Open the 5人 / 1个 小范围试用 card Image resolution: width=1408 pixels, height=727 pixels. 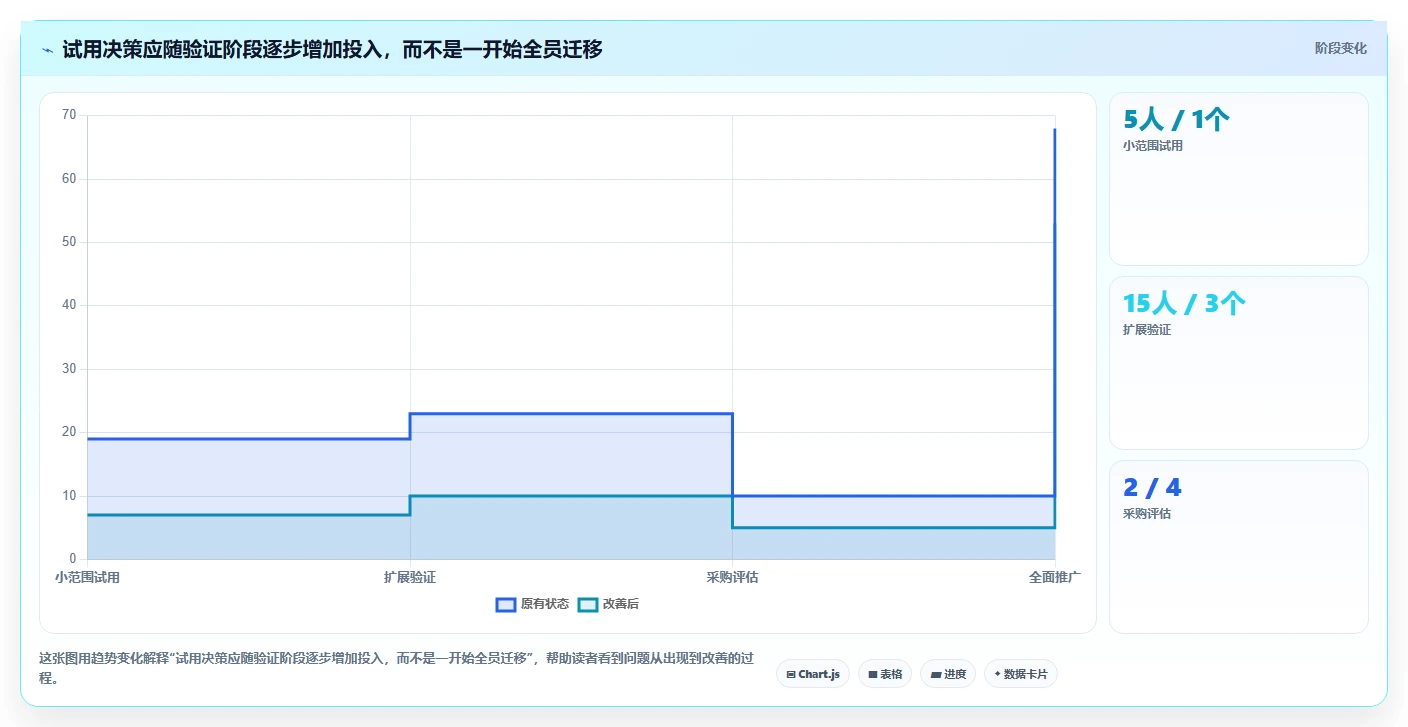1239,179
